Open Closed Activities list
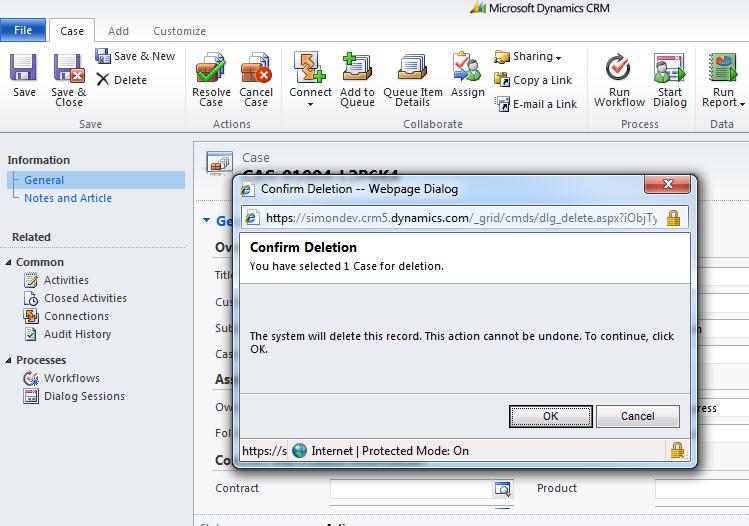Viewport: 749px width, 526px height. click(85, 298)
